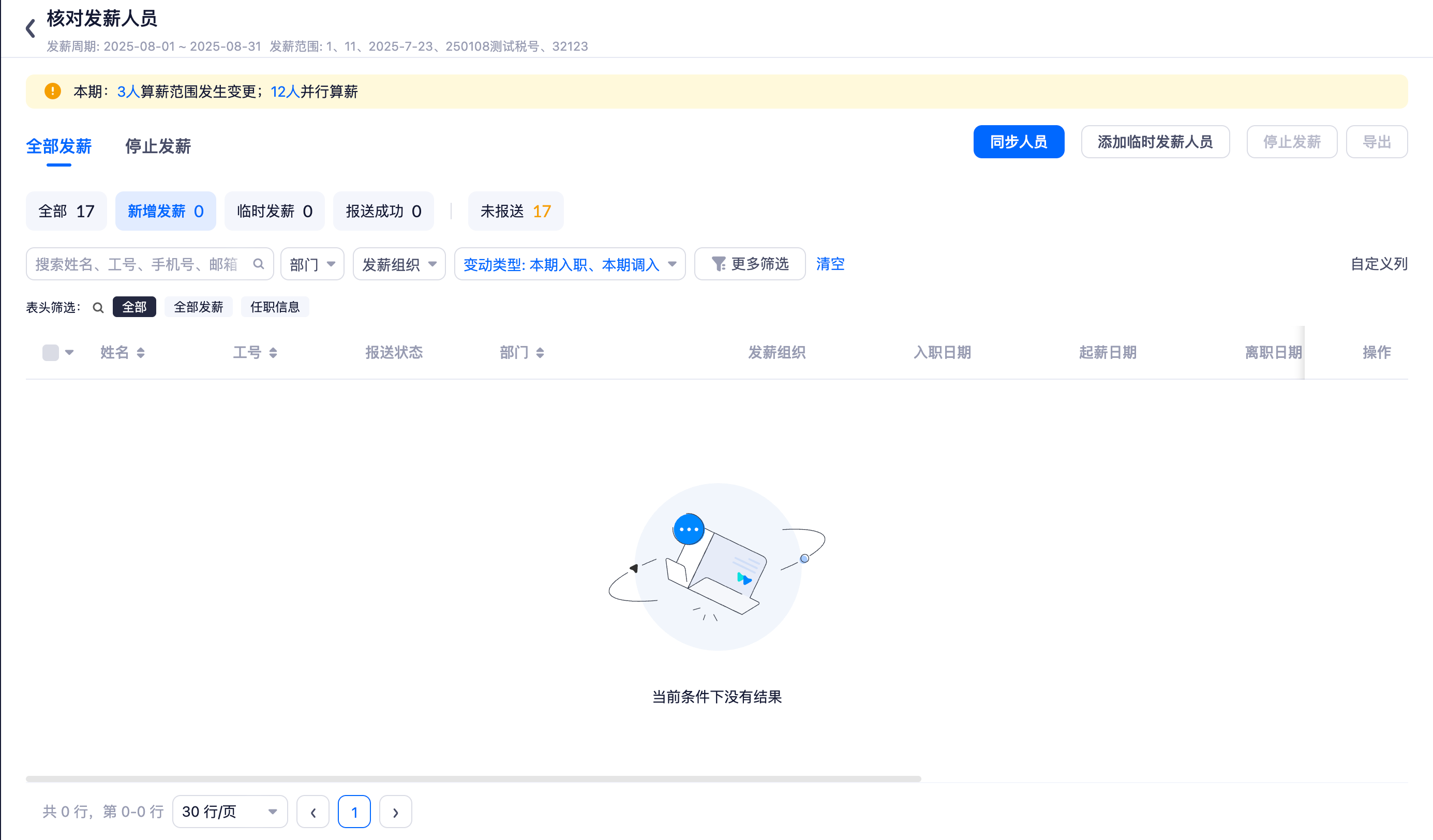Image resolution: width=1433 pixels, height=840 pixels.
Task: Go to next page with right arrow
Action: tap(395, 812)
